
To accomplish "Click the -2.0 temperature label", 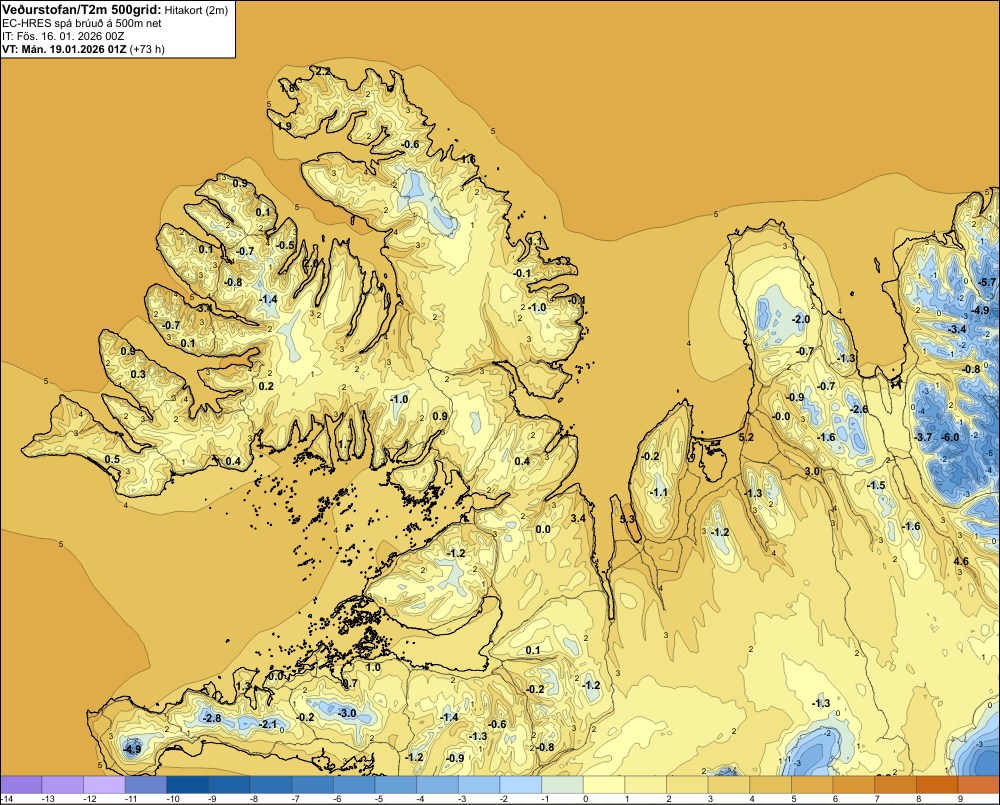I will [800, 319].
